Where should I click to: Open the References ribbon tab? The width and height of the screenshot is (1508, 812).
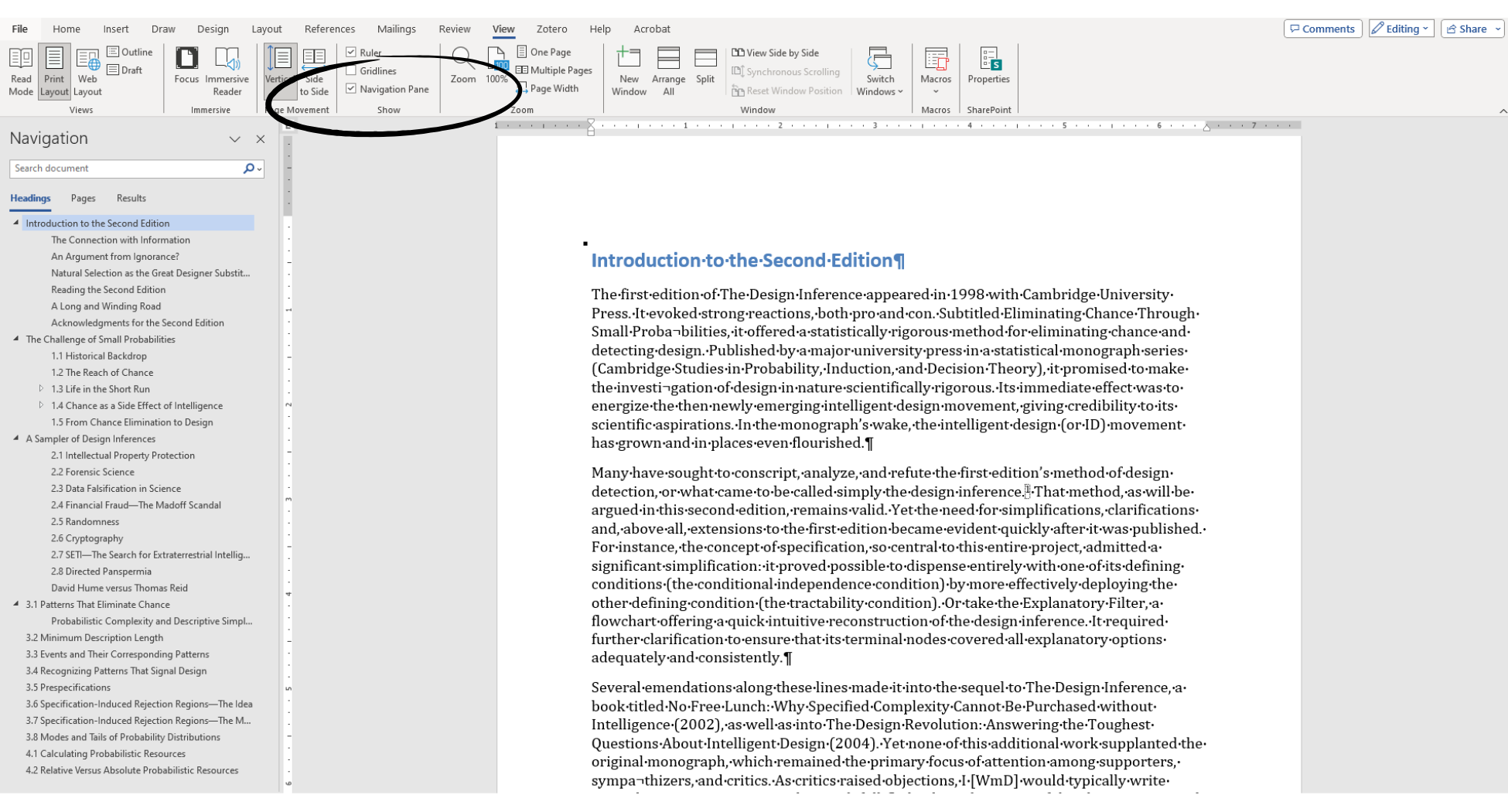pos(329,29)
